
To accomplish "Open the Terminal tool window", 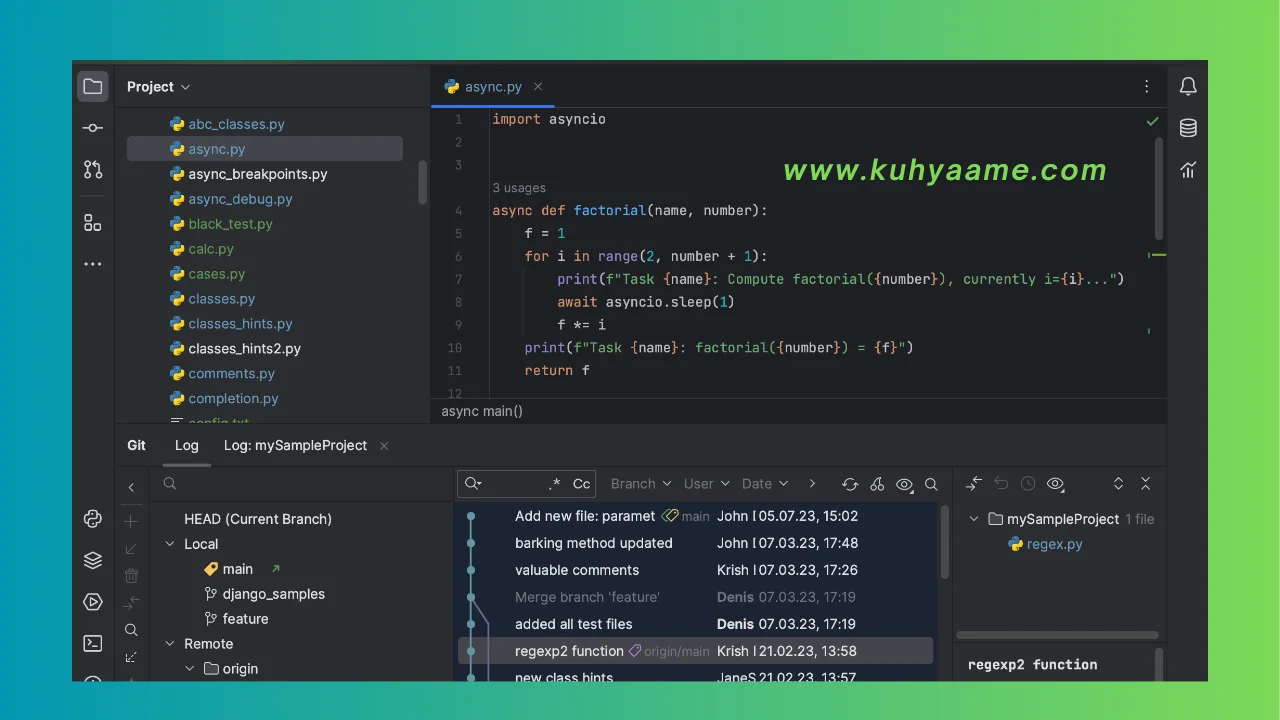I will 93,644.
